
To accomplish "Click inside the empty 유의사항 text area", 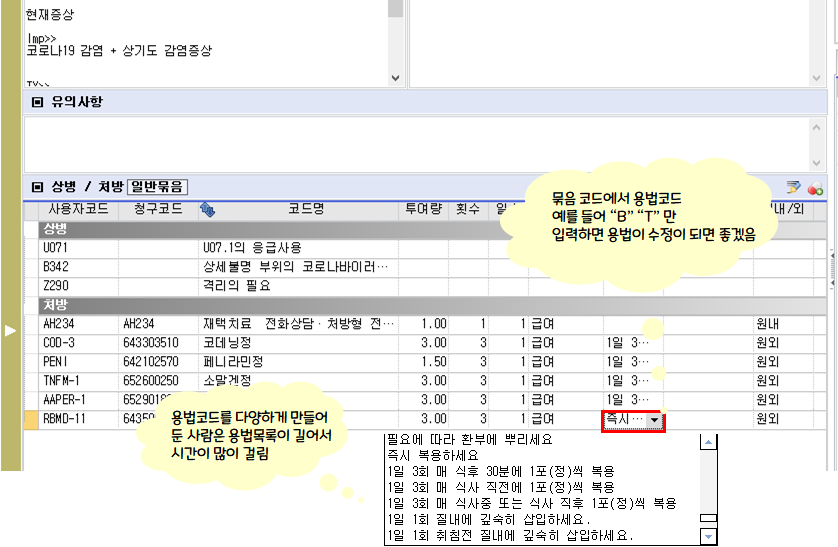I will pyautogui.click(x=417, y=145).
